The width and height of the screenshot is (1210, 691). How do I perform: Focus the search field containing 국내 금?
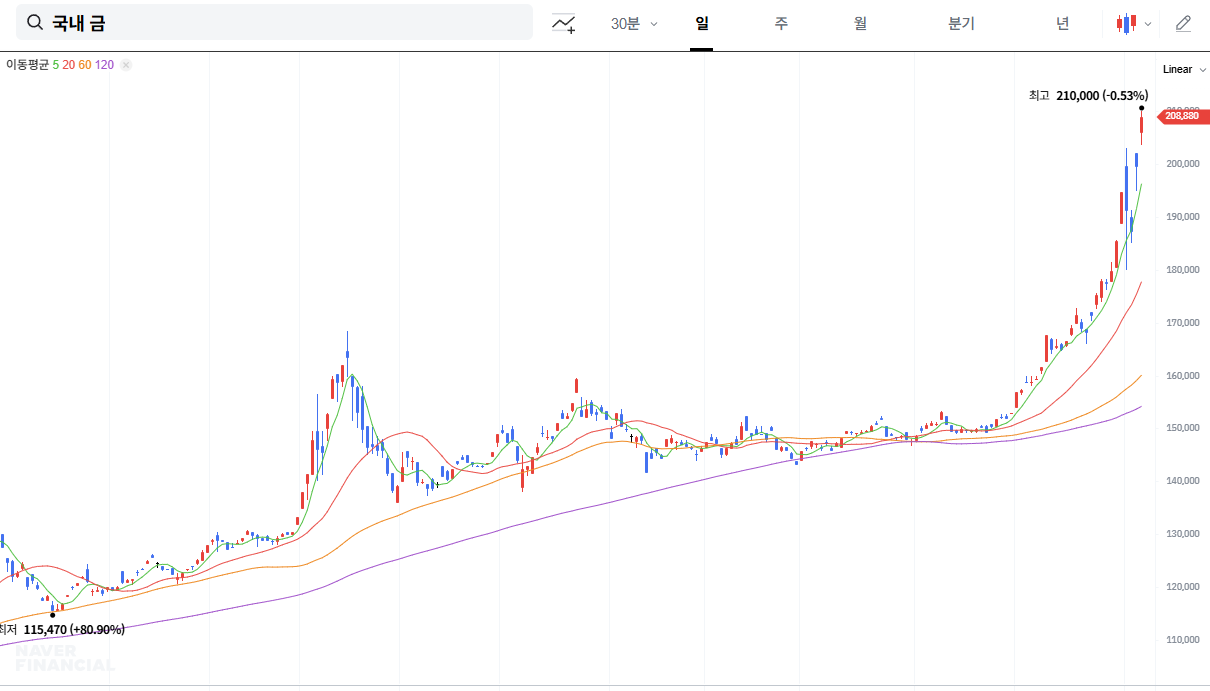tap(290, 23)
